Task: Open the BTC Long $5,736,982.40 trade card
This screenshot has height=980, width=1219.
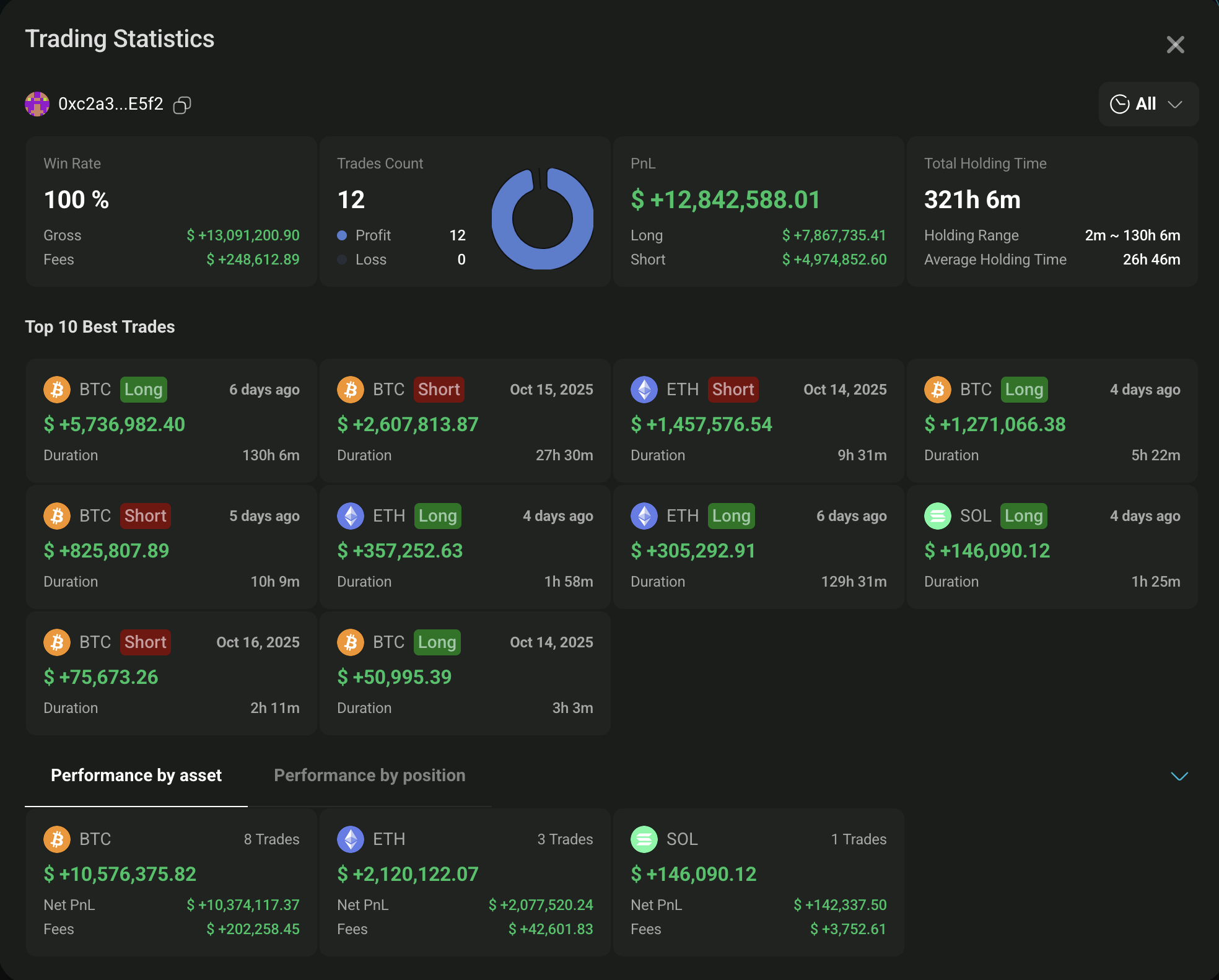Action: click(x=172, y=421)
